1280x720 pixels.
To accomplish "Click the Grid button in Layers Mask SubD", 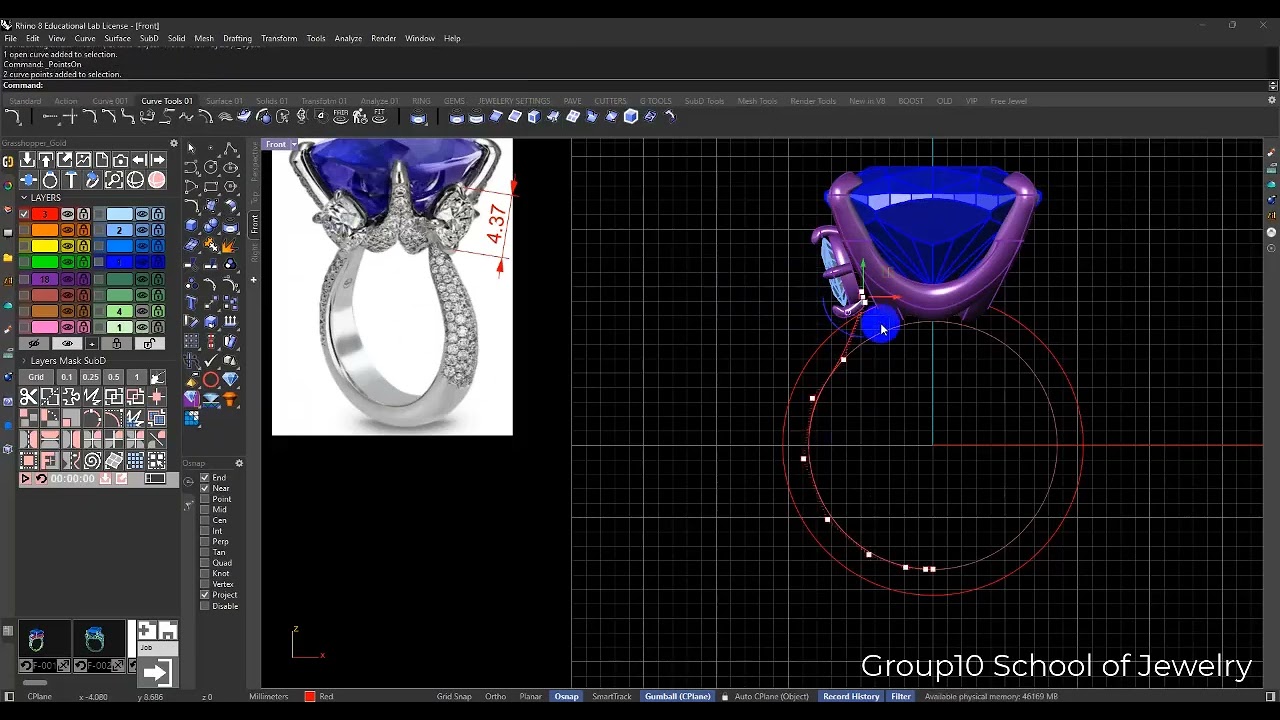I will click(x=36, y=377).
